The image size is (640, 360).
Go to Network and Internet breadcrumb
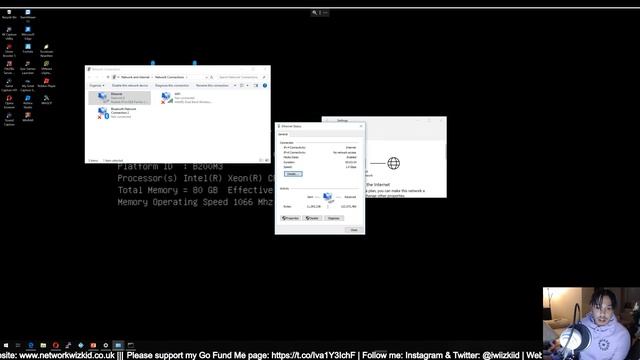click(135, 77)
